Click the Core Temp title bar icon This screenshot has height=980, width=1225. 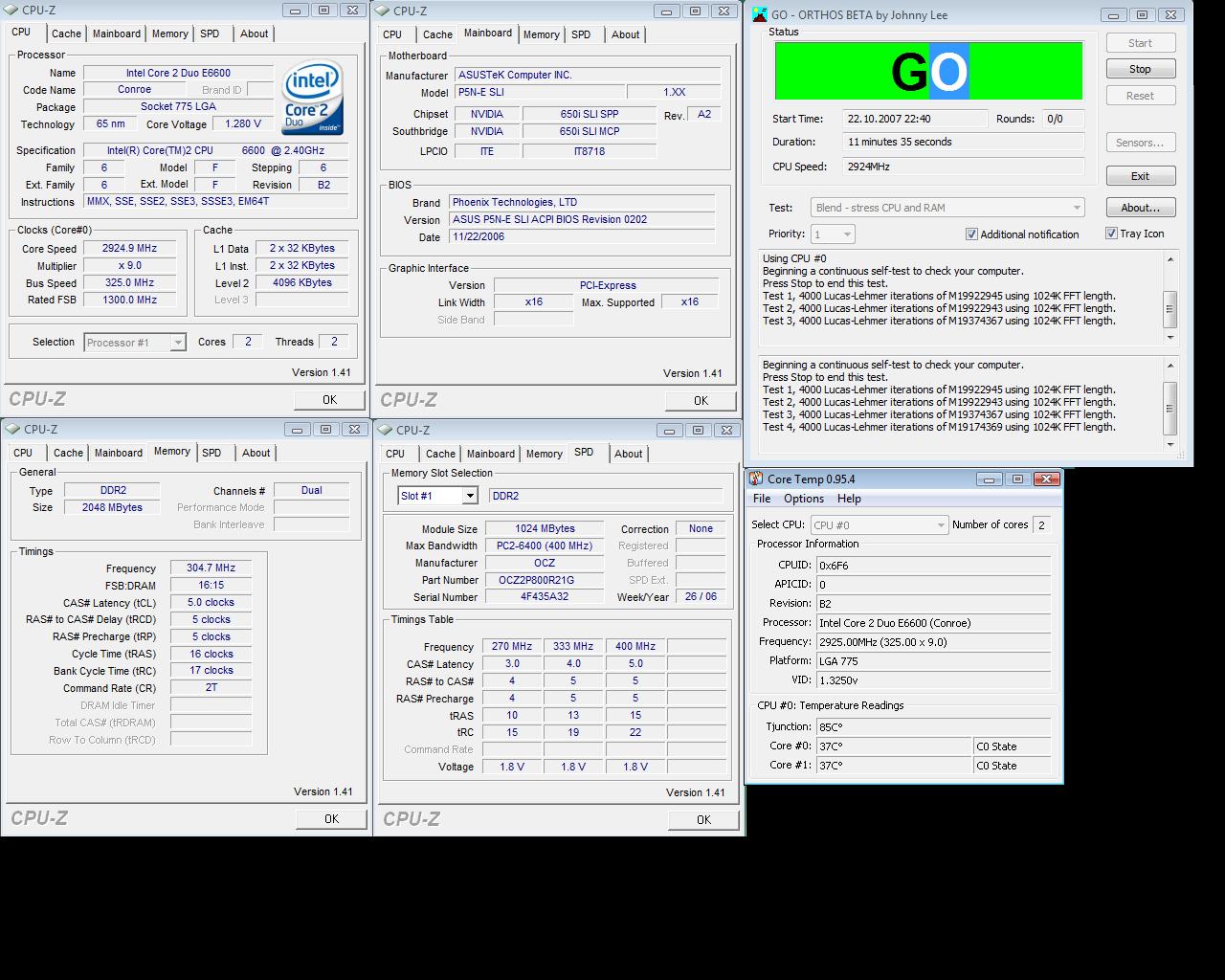point(756,479)
